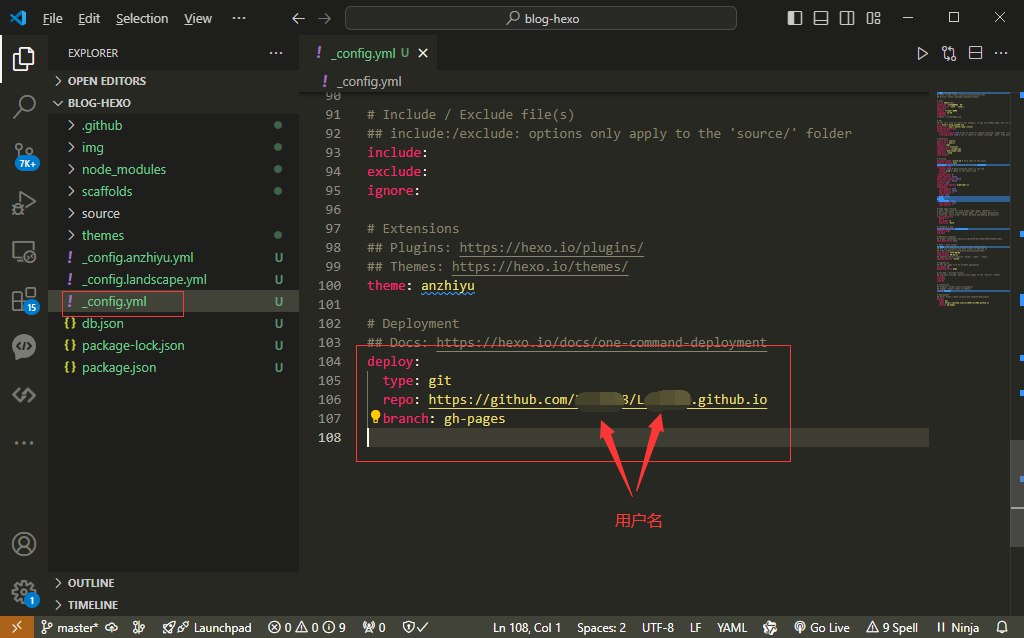Screen dimensions: 1024x638
Task: Expand the OUTLINE section
Action: click(x=91, y=583)
